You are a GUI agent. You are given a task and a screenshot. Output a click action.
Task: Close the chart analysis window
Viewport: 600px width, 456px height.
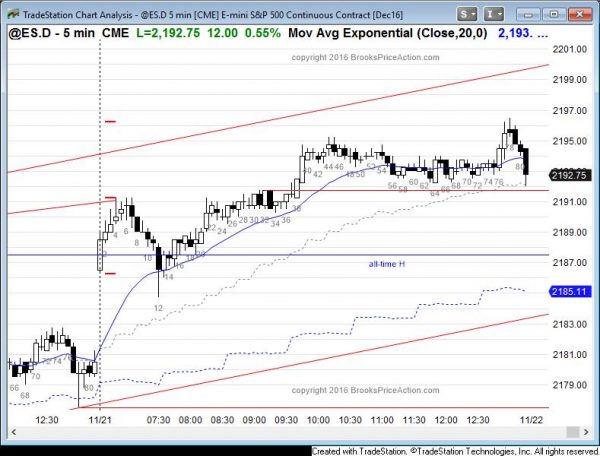coord(579,15)
